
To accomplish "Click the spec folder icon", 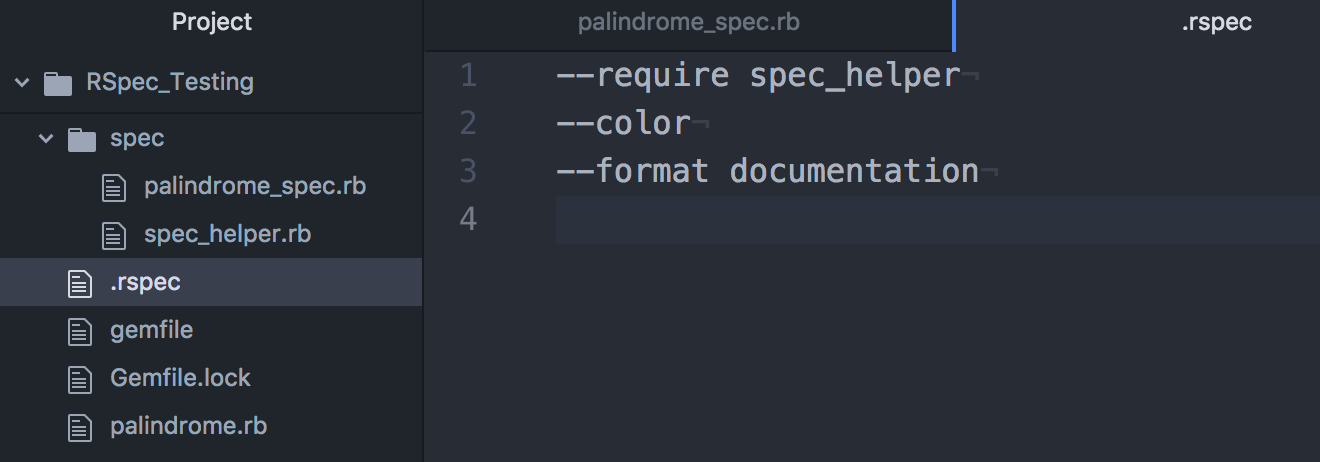I will pyautogui.click(x=81, y=139).
